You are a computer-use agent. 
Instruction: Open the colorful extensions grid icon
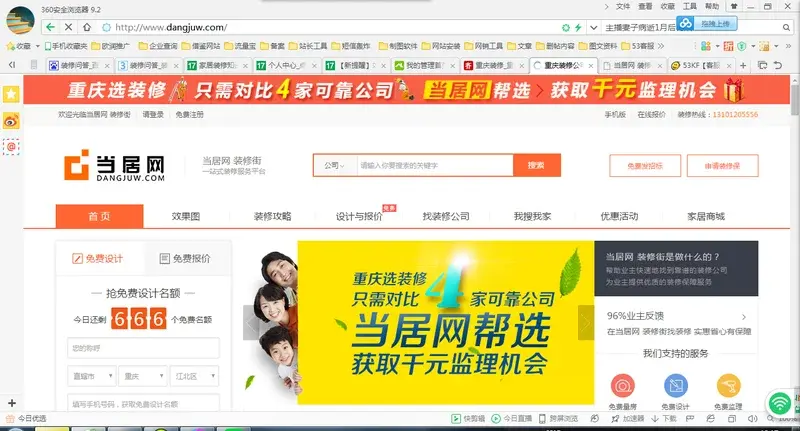[x=706, y=46]
